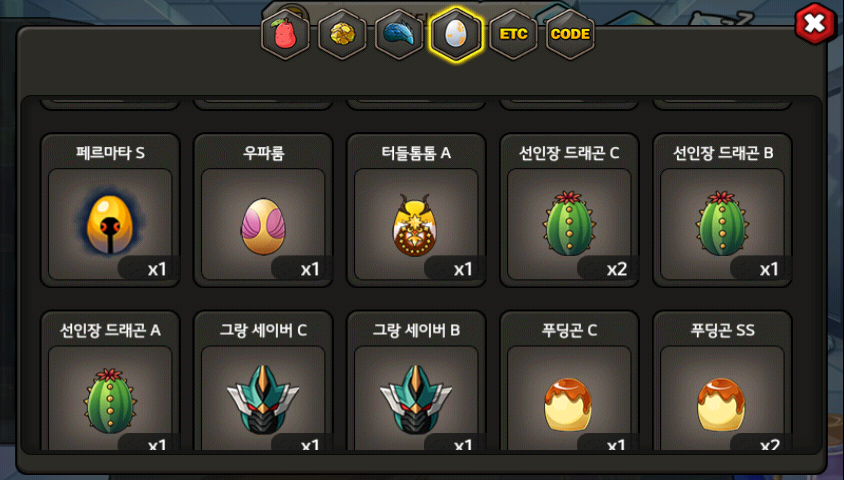Click the 선인장 드래곤 B cactus egg
844x480 pixels.
tap(722, 223)
